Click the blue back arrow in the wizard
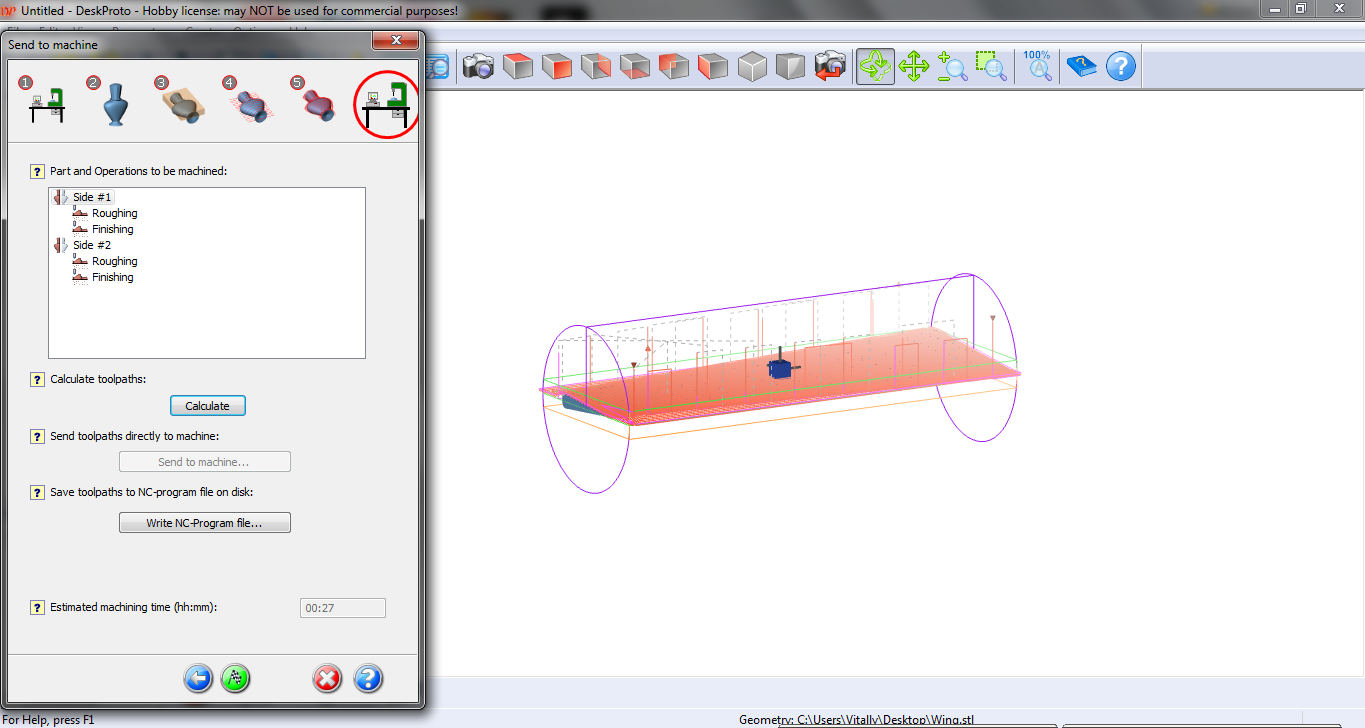The width and height of the screenshot is (1365, 728). pyautogui.click(x=197, y=679)
